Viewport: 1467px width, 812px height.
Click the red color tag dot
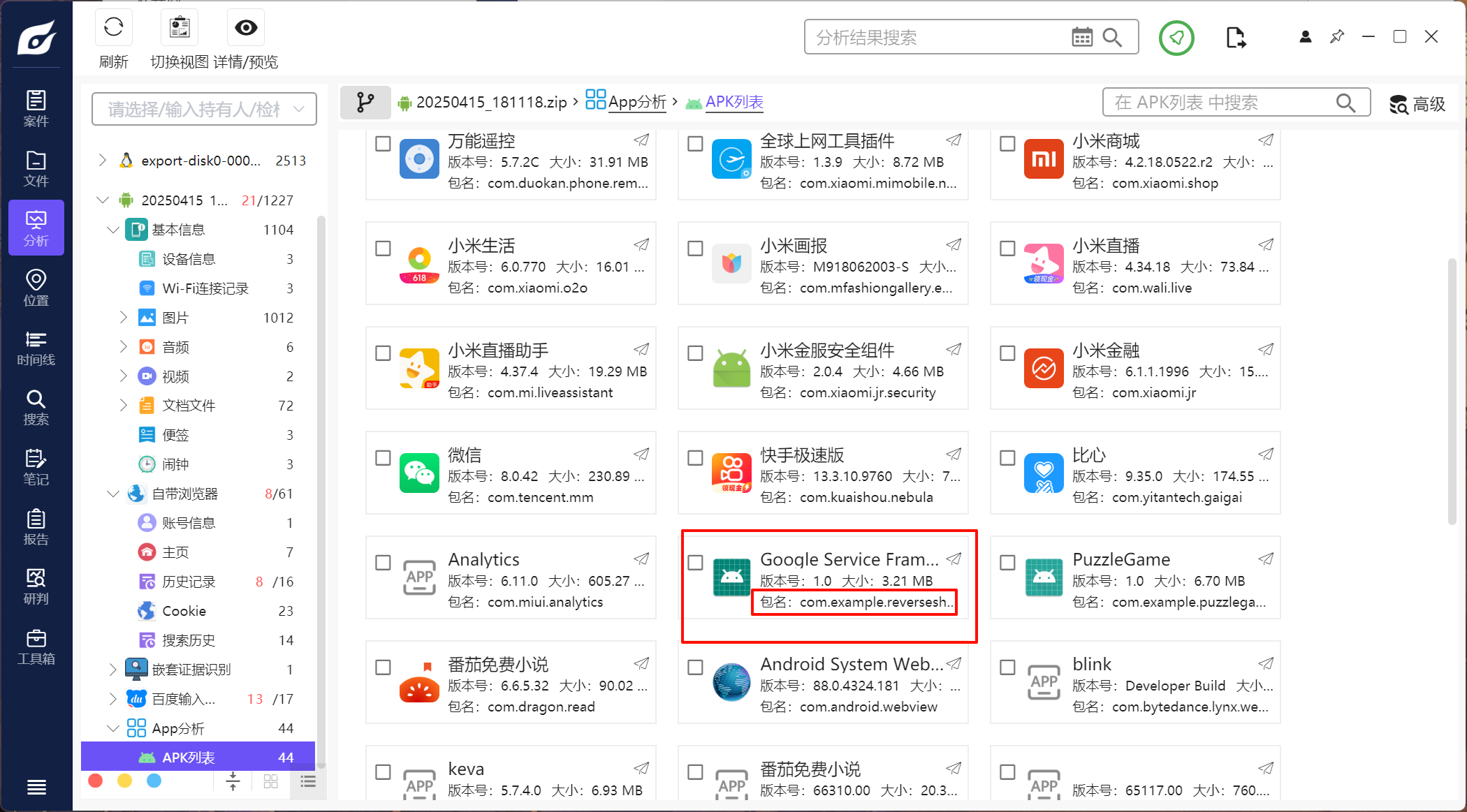tap(96, 781)
